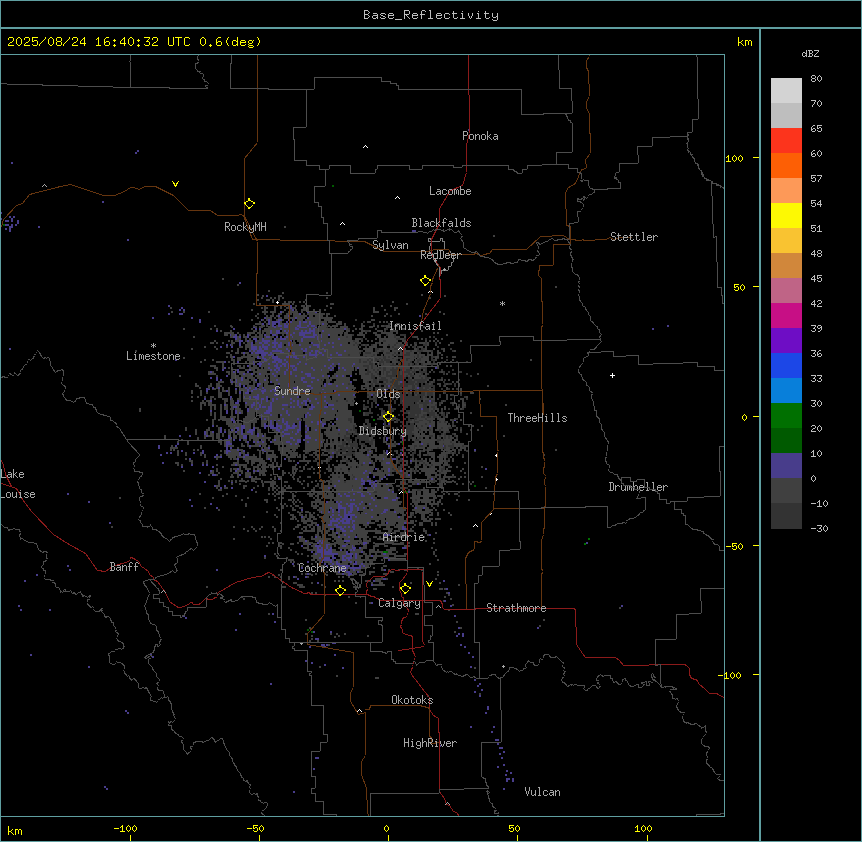Image resolution: width=862 pixels, height=842 pixels.
Task: Click the Limestone label
Action: pyautogui.click(x=153, y=356)
